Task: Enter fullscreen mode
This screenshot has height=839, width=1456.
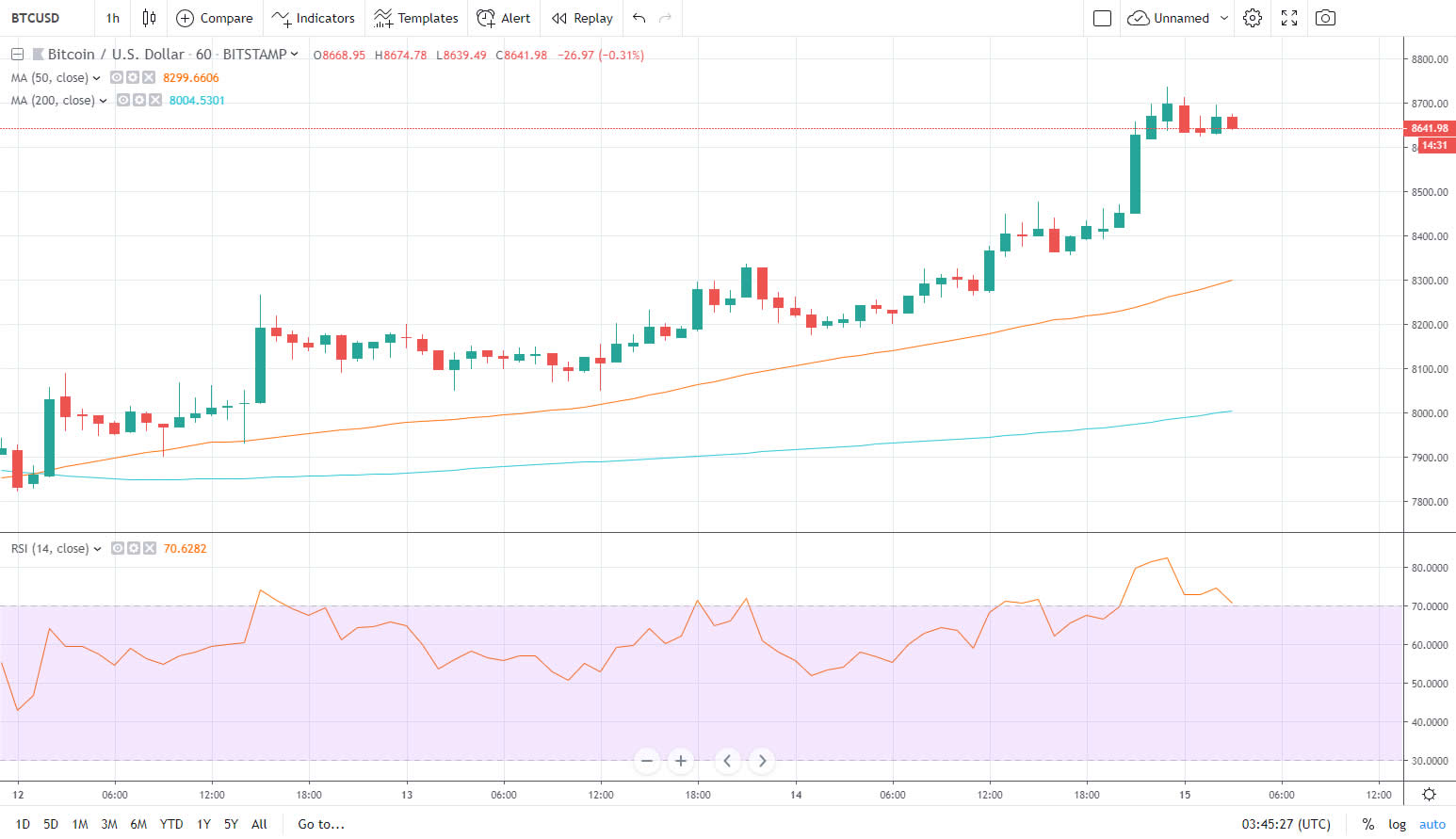Action: (1289, 18)
